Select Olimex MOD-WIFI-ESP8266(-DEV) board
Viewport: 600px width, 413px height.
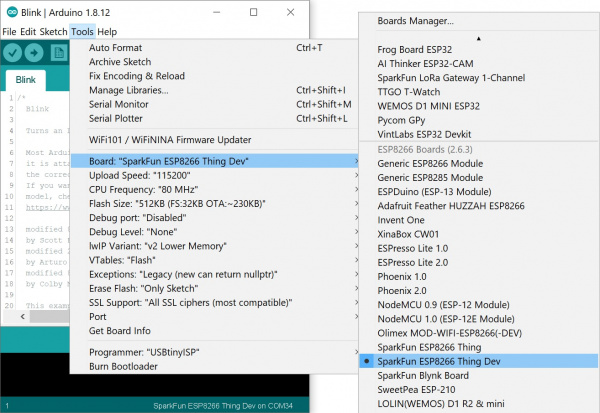478,334
